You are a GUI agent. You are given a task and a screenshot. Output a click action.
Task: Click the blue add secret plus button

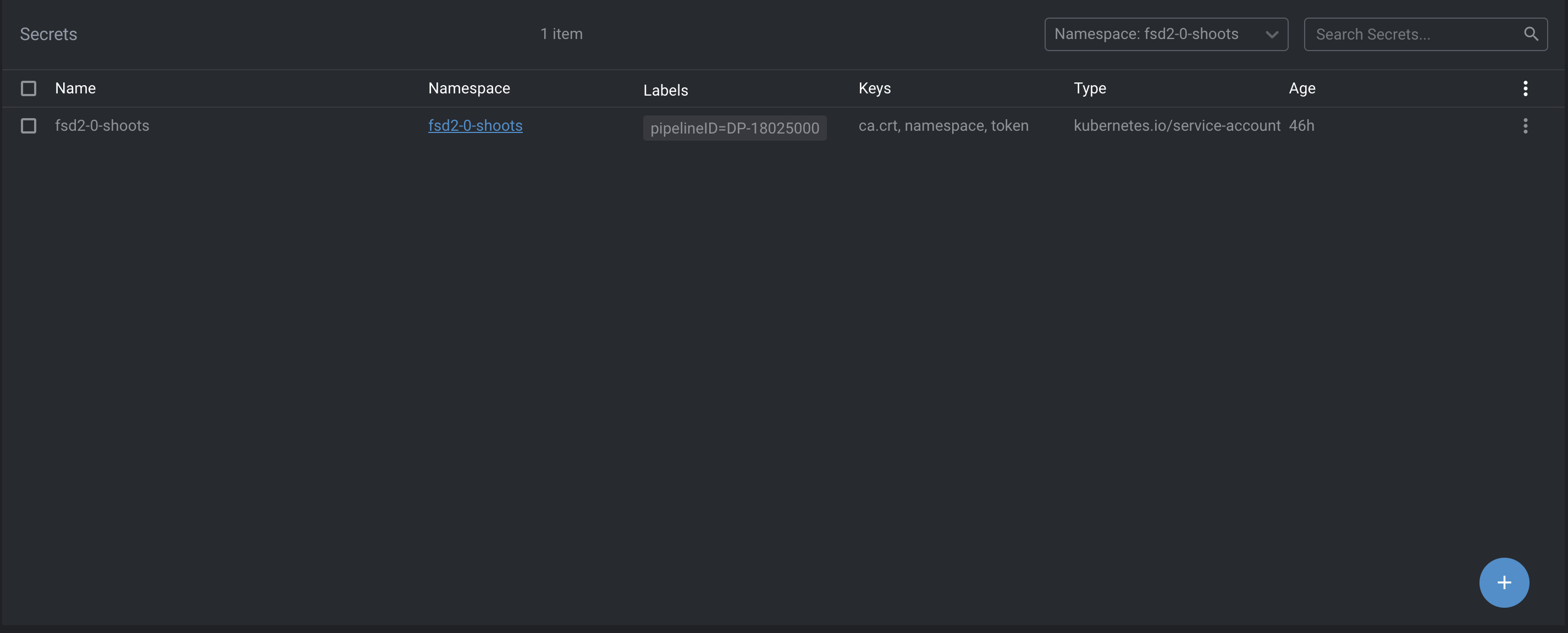[x=1504, y=582]
